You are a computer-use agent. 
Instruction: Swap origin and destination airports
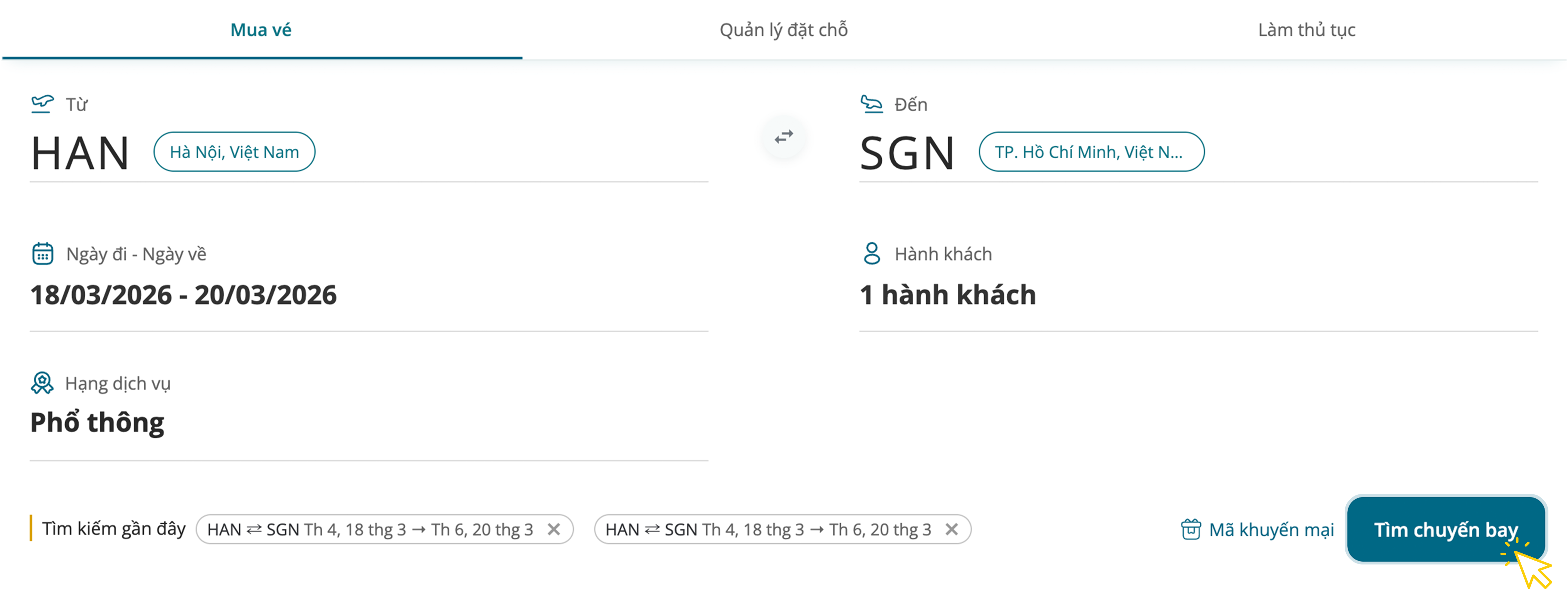tap(784, 137)
